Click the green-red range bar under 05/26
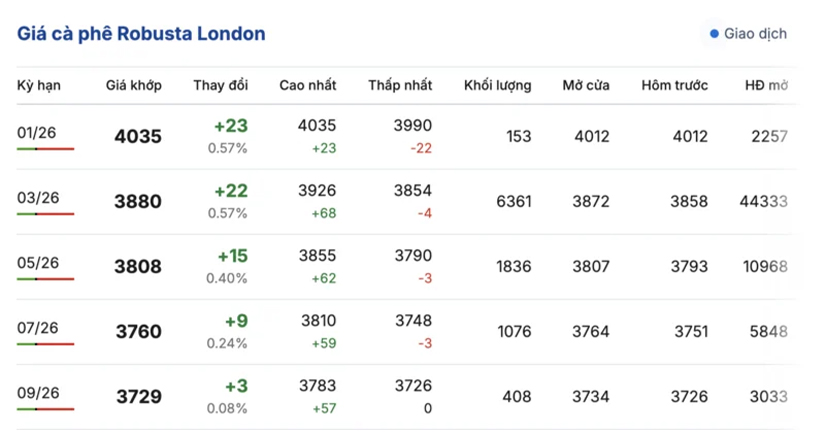 tap(45, 279)
